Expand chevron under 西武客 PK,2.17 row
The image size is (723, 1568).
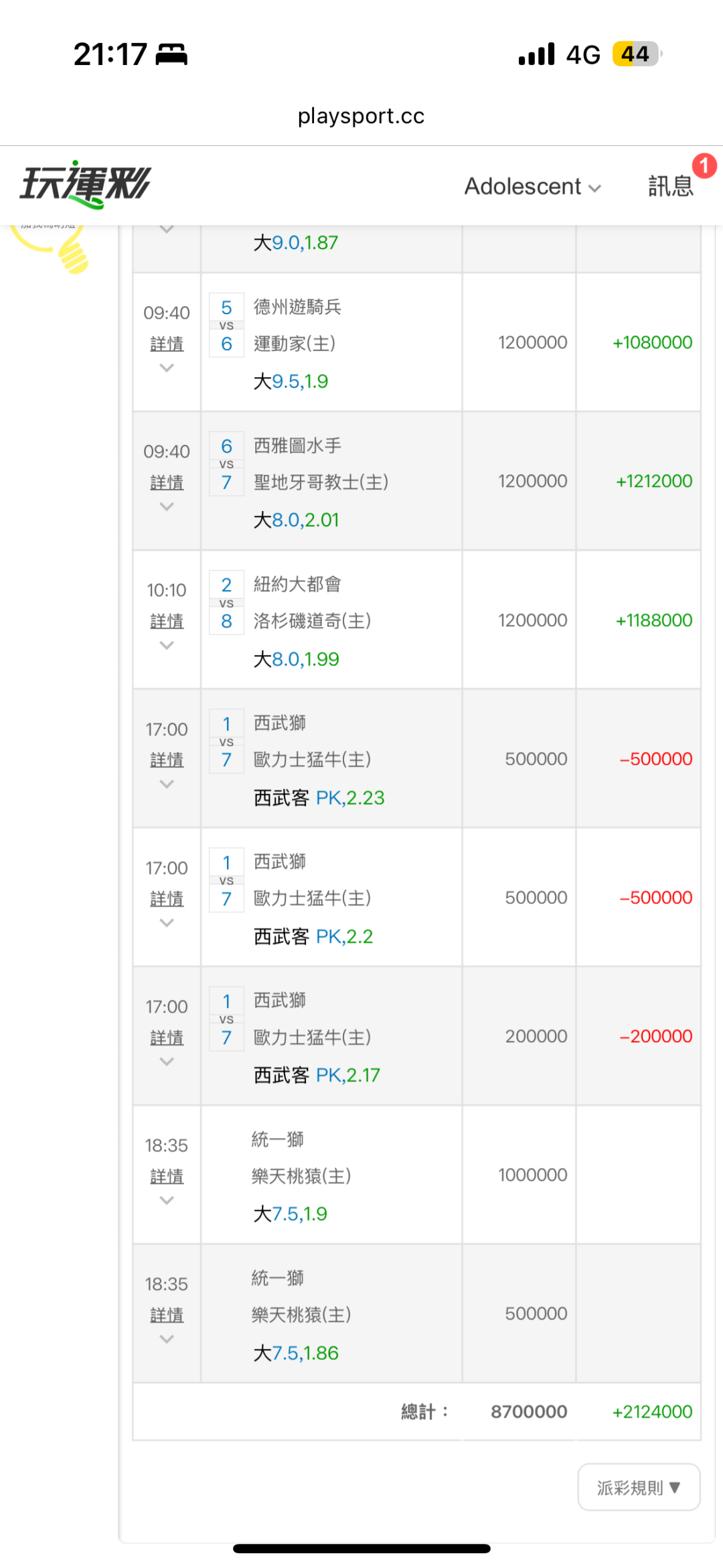[167, 1062]
